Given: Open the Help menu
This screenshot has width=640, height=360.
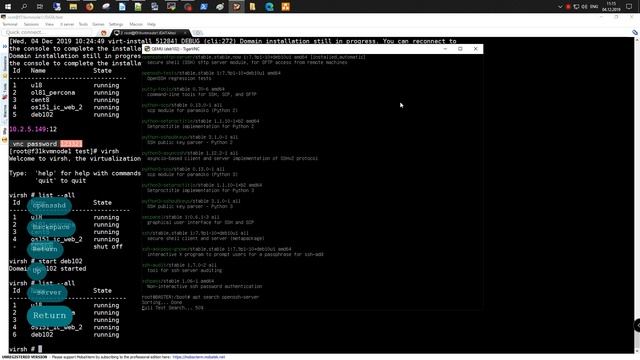Looking at the screenshot, I should pos(151,24).
